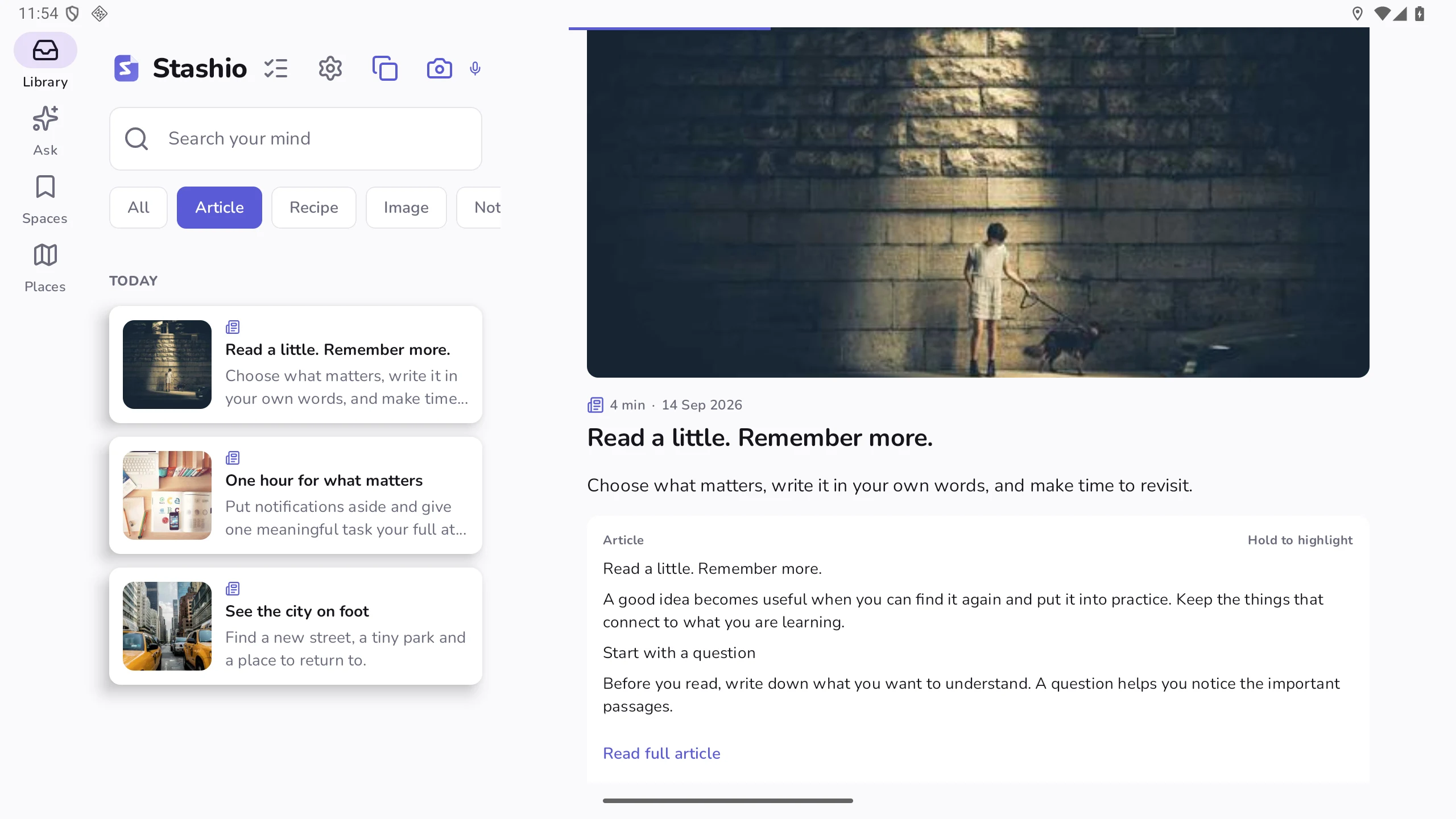
Task: Open 'One hour for what matters' card
Action: pyautogui.click(x=296, y=495)
